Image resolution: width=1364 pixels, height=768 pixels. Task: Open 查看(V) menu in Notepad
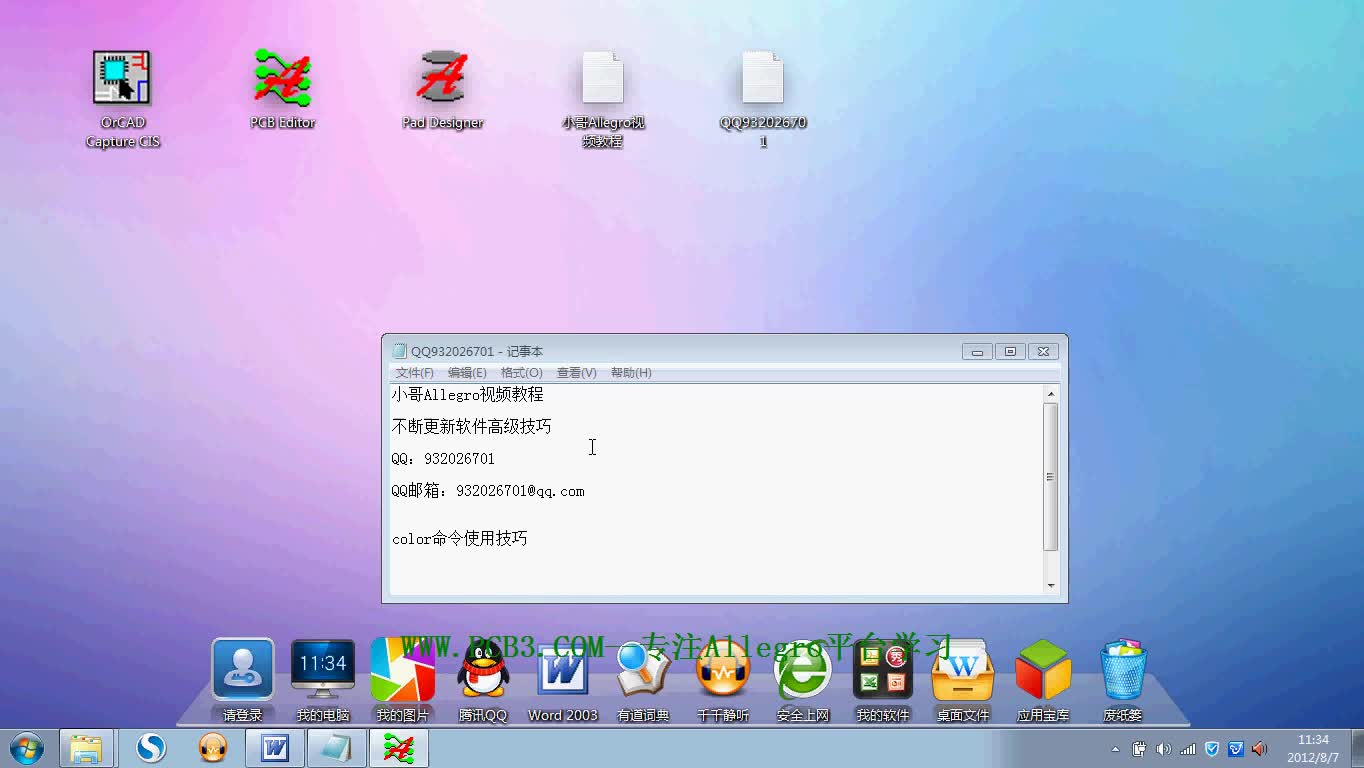(x=576, y=373)
